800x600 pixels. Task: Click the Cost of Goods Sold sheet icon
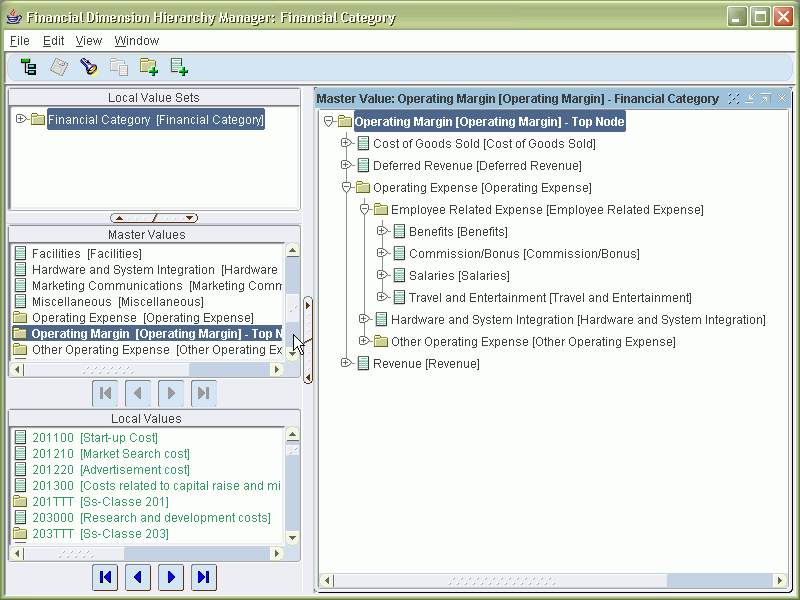click(x=363, y=143)
